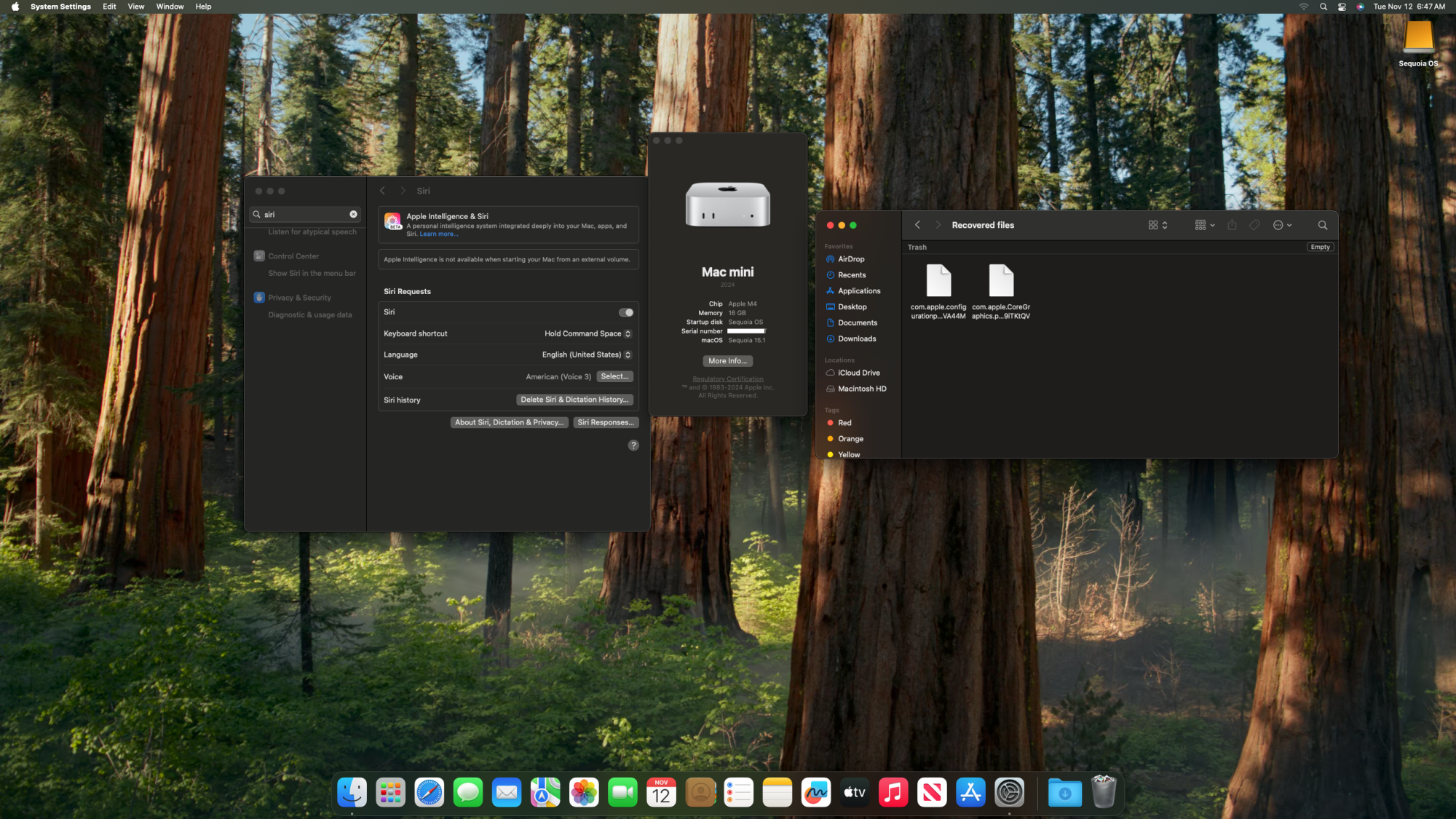This screenshot has height=819, width=1456.
Task: Click the Finder search magnifier icon
Action: (1322, 226)
